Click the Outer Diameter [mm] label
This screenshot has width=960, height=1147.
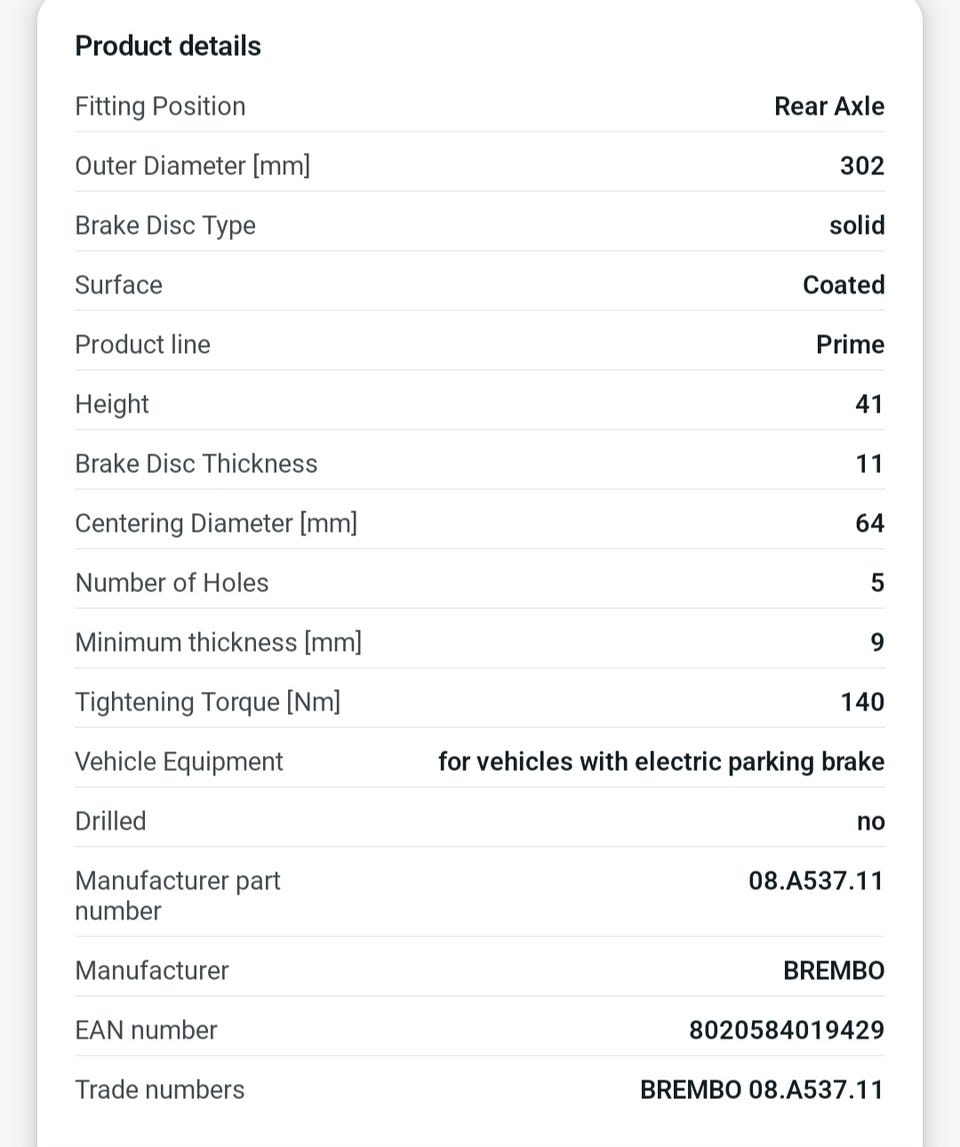[x=192, y=166]
